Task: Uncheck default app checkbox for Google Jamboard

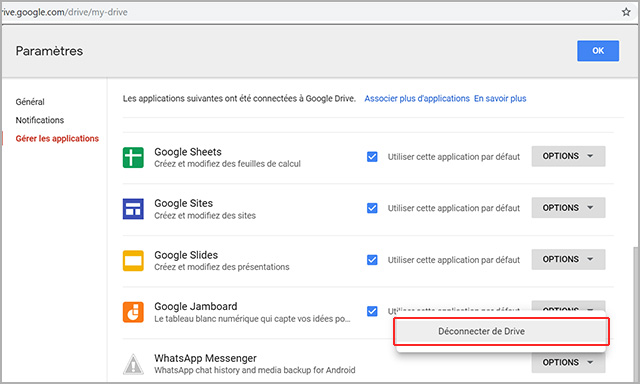Action: click(372, 311)
